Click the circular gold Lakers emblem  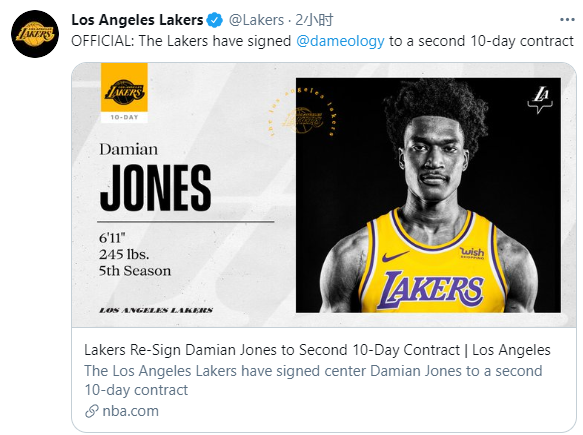pos(302,114)
